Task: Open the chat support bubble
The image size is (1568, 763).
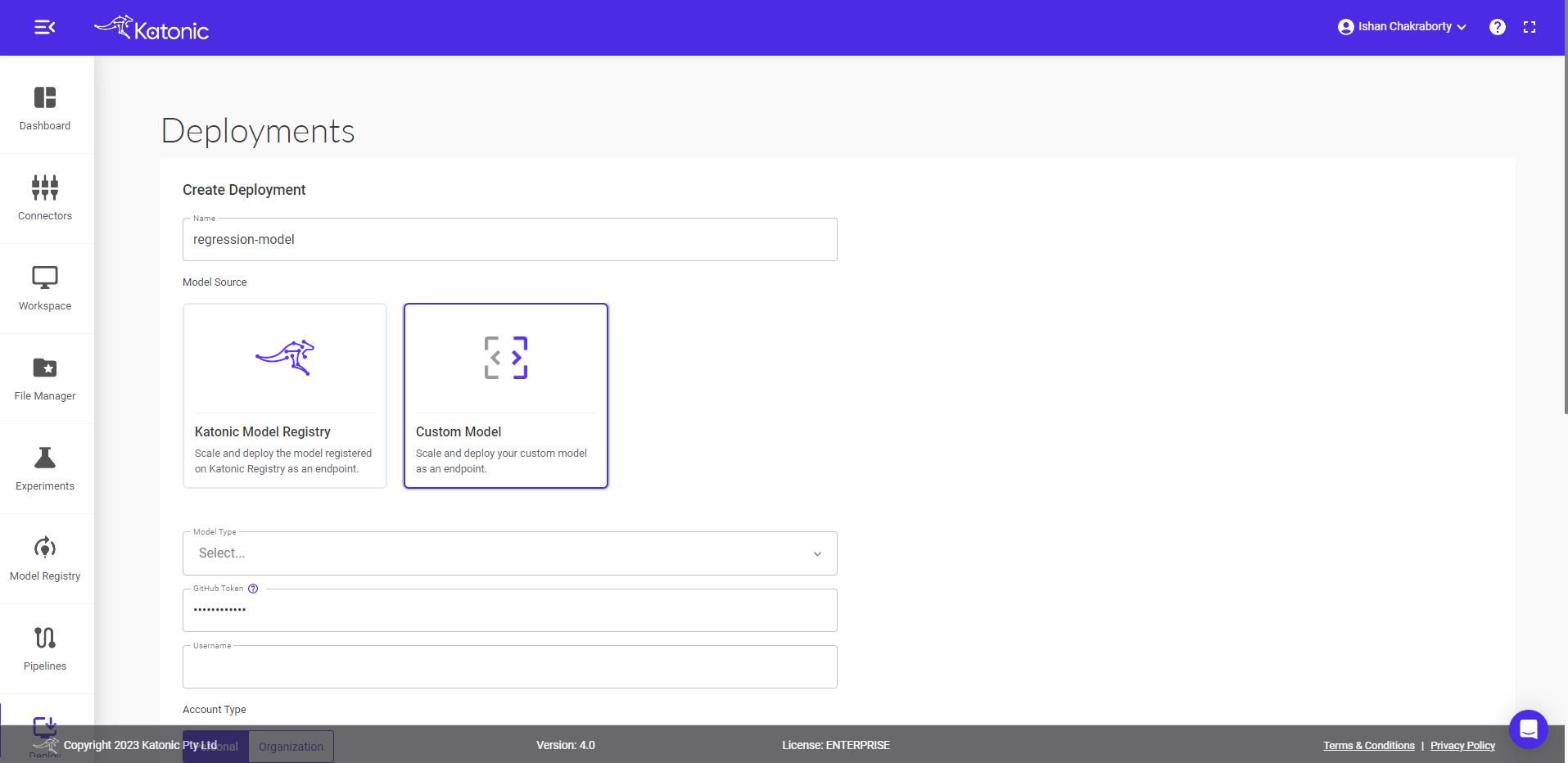Action: 1529,729
